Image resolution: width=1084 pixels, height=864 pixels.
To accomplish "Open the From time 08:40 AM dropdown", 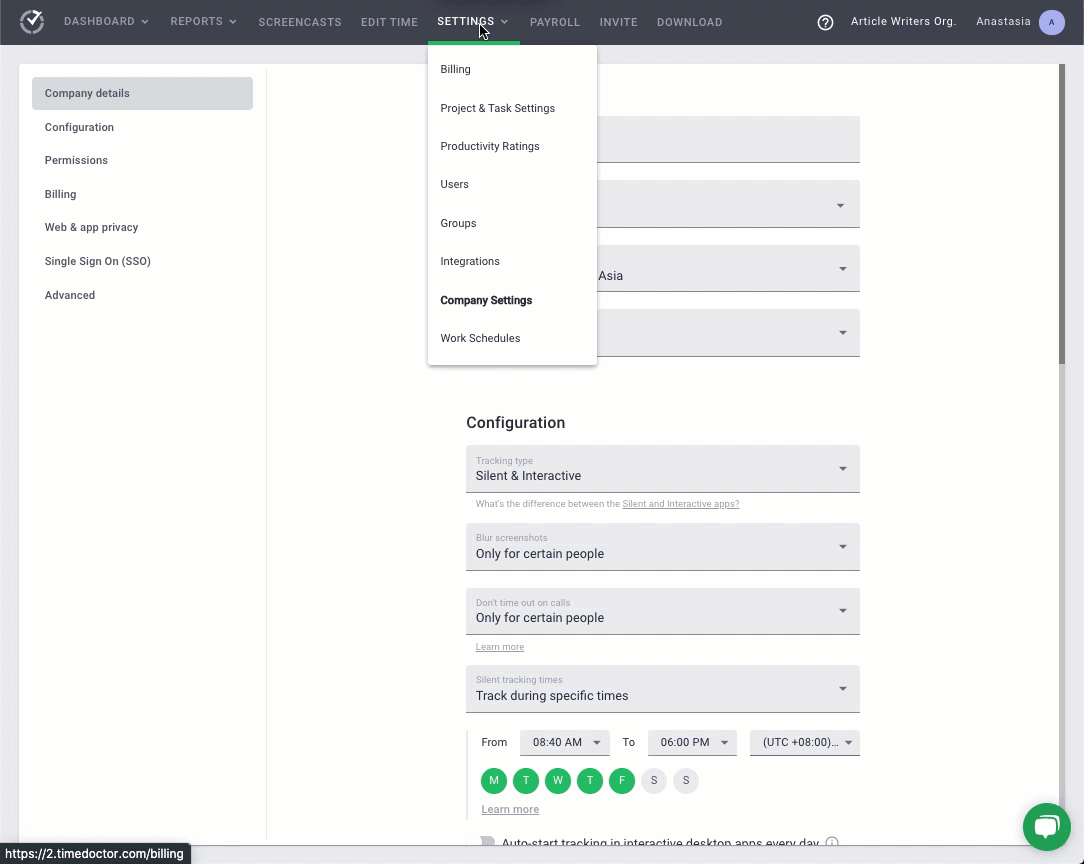I will 565,742.
